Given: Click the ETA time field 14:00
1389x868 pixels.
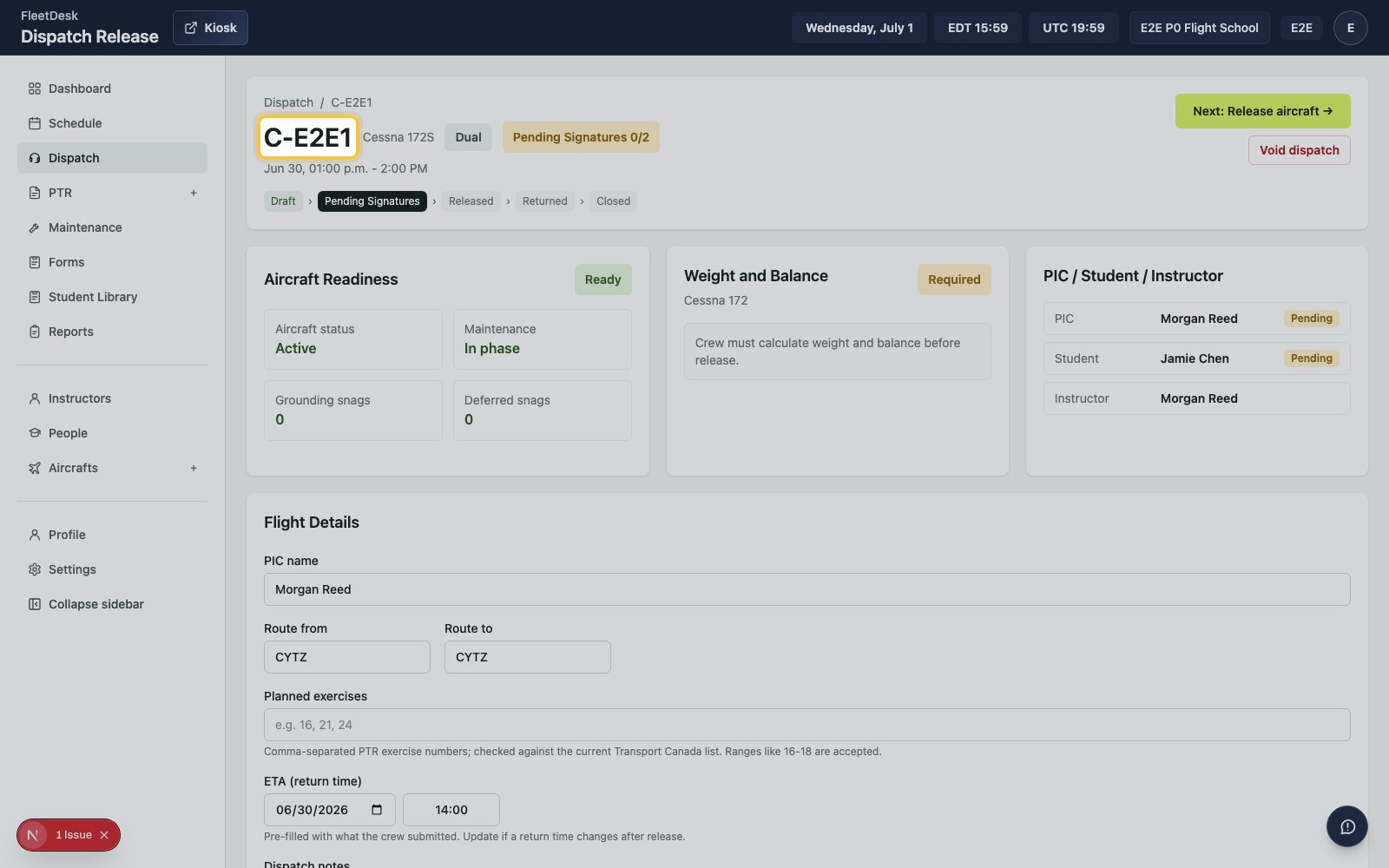Looking at the screenshot, I should (451, 810).
